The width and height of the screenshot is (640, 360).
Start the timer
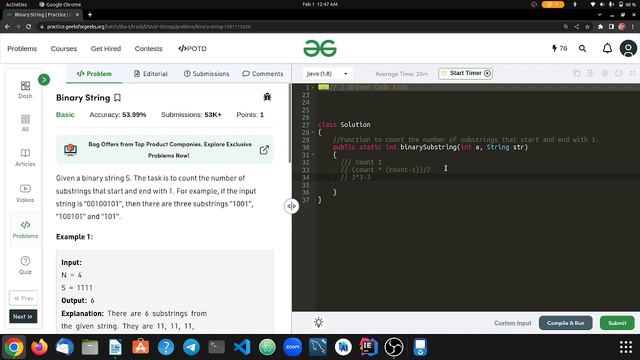pyautogui.click(x=465, y=73)
